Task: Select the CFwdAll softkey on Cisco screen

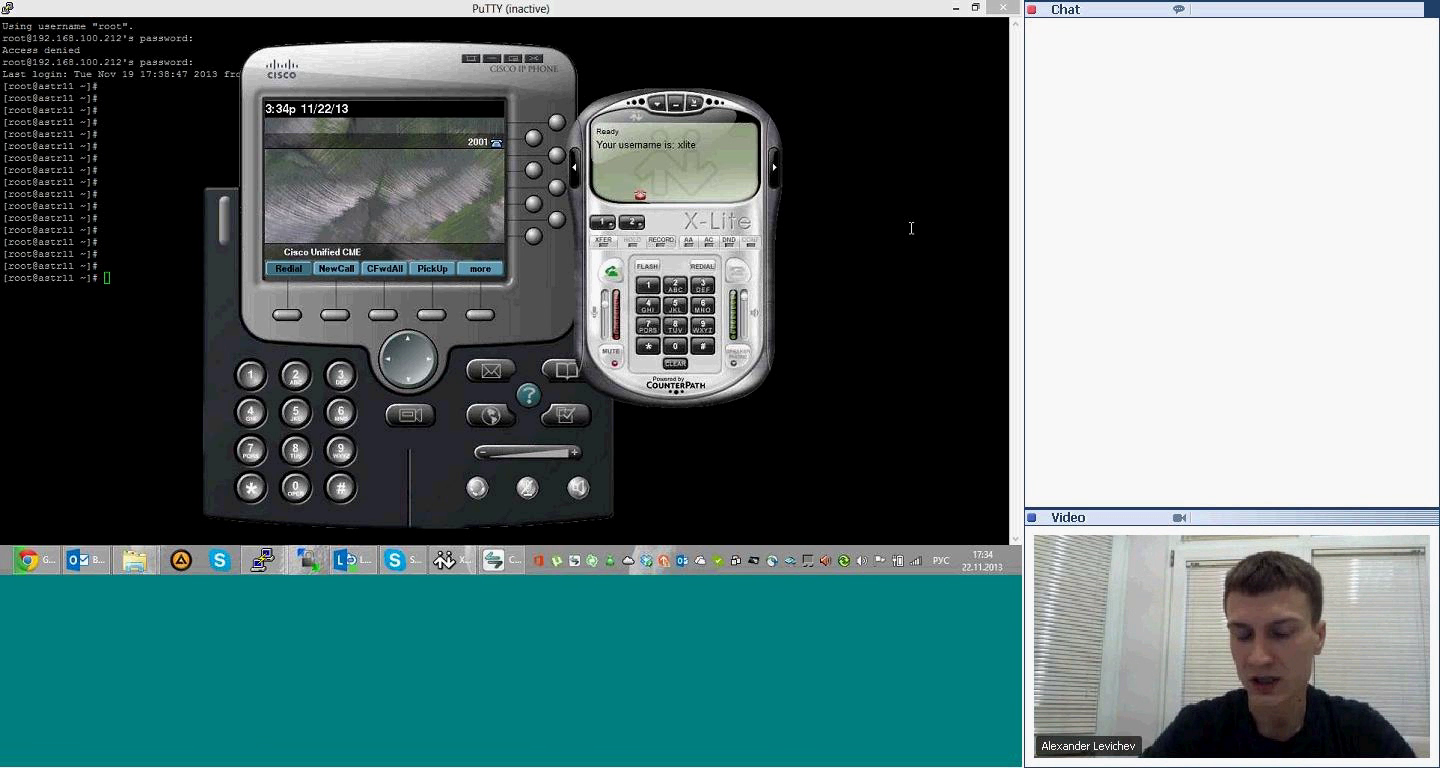Action: [384, 269]
